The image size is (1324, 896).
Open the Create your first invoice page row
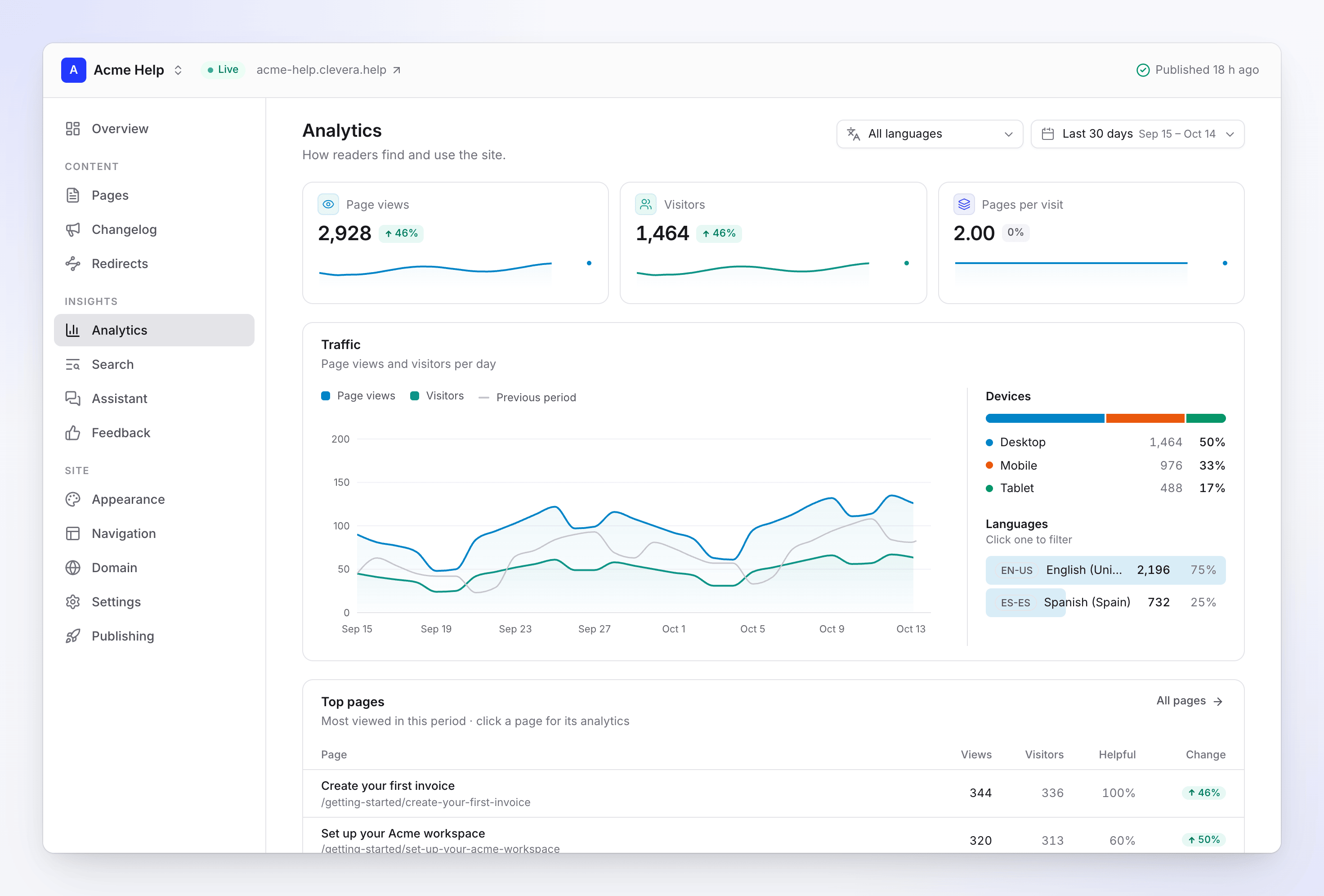point(773,794)
